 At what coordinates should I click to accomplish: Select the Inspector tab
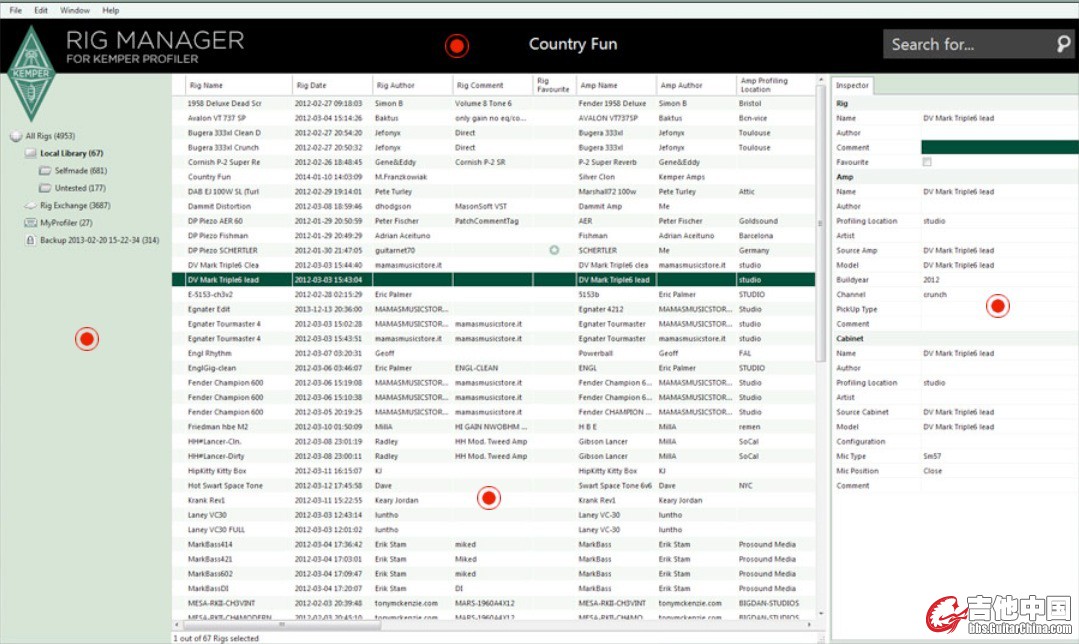click(x=852, y=85)
